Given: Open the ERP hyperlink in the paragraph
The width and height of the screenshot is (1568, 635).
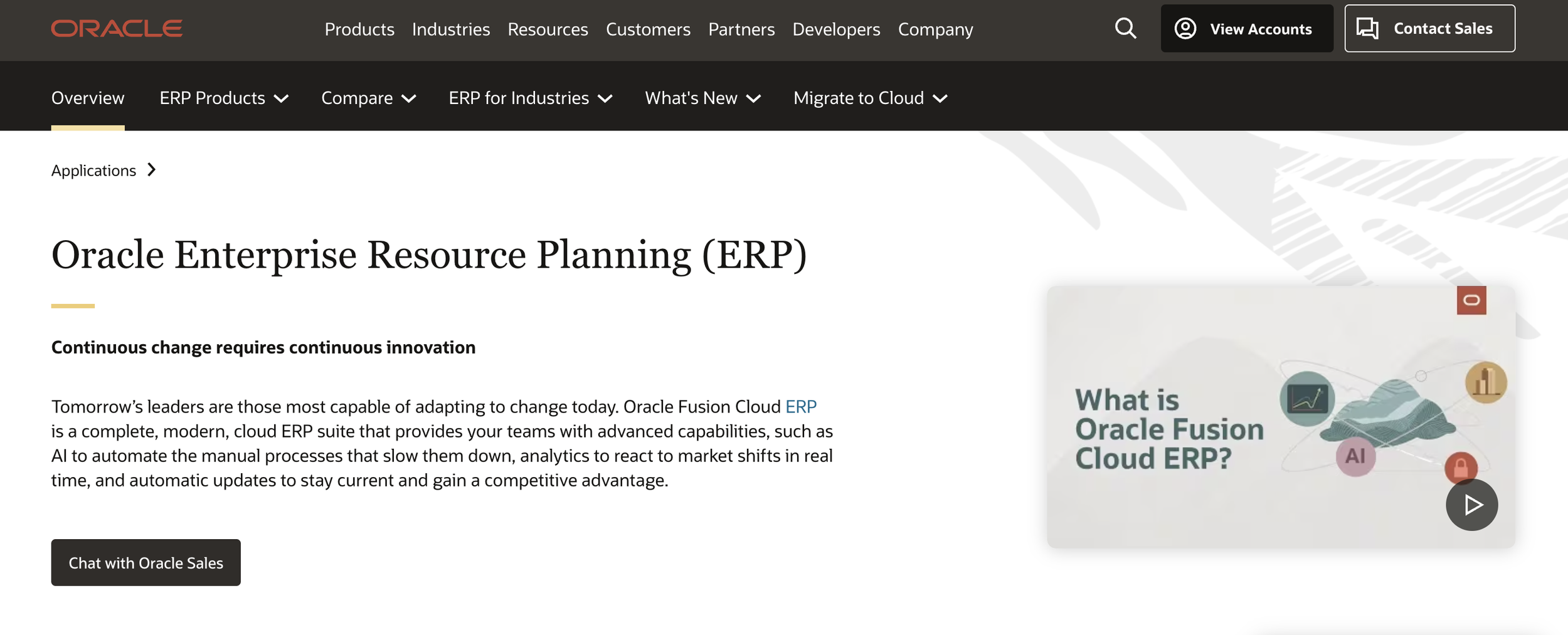Looking at the screenshot, I should click(x=801, y=407).
